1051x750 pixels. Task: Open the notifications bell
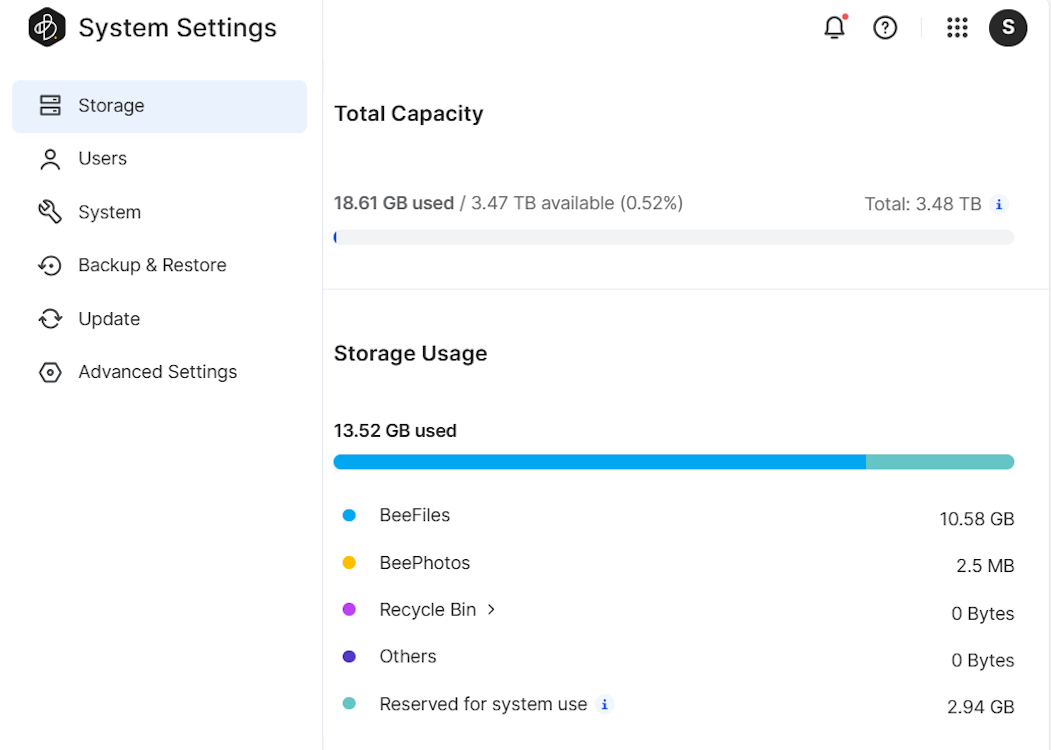point(834,28)
